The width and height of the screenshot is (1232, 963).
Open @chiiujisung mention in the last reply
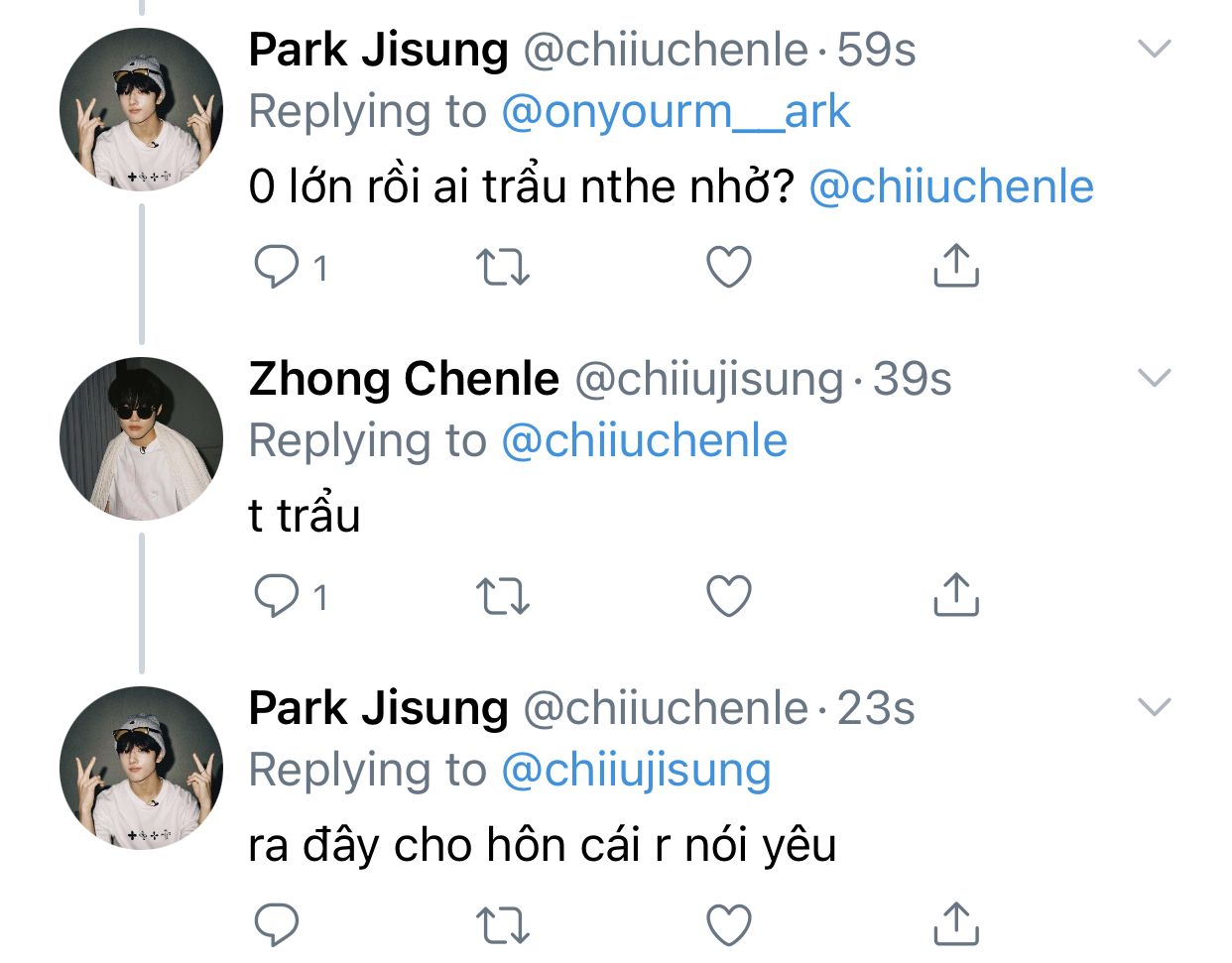tap(636, 770)
